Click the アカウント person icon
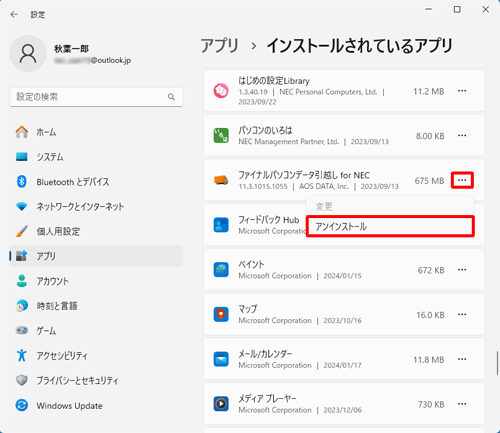Viewport: 500px width, 433px height. point(22,281)
